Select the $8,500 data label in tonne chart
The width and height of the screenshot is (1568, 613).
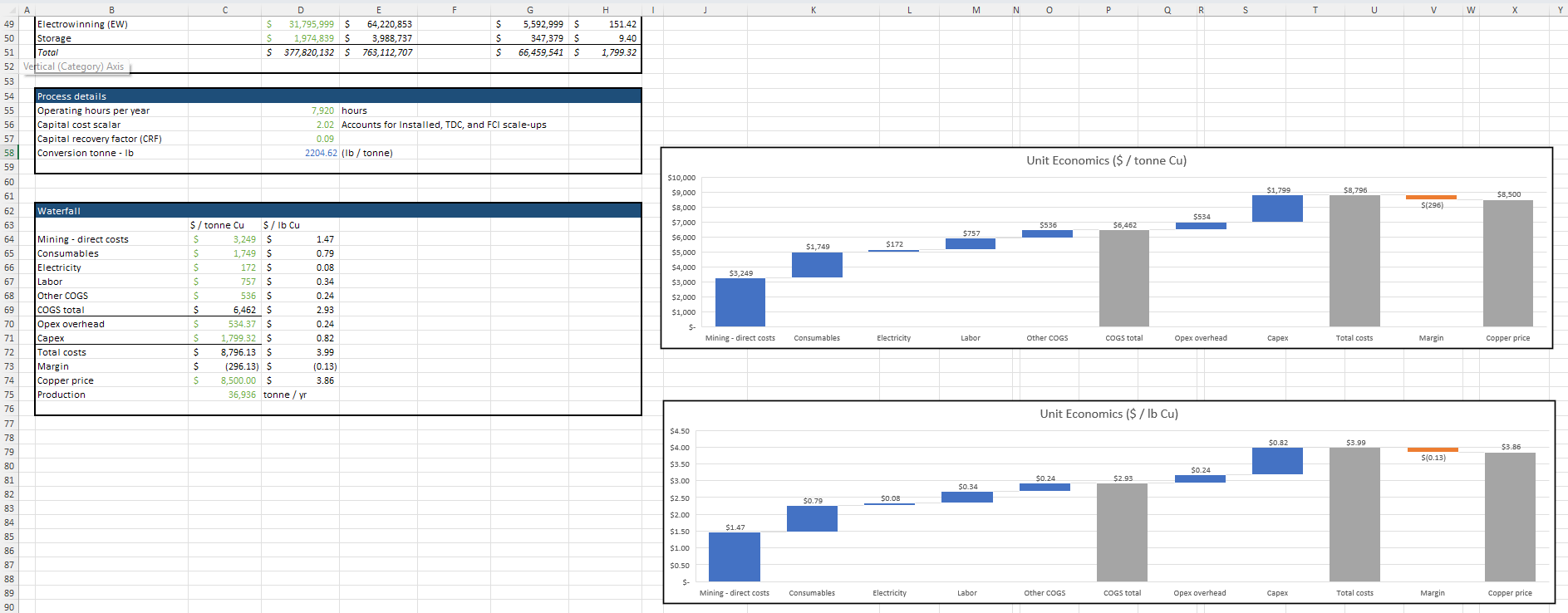click(1508, 194)
